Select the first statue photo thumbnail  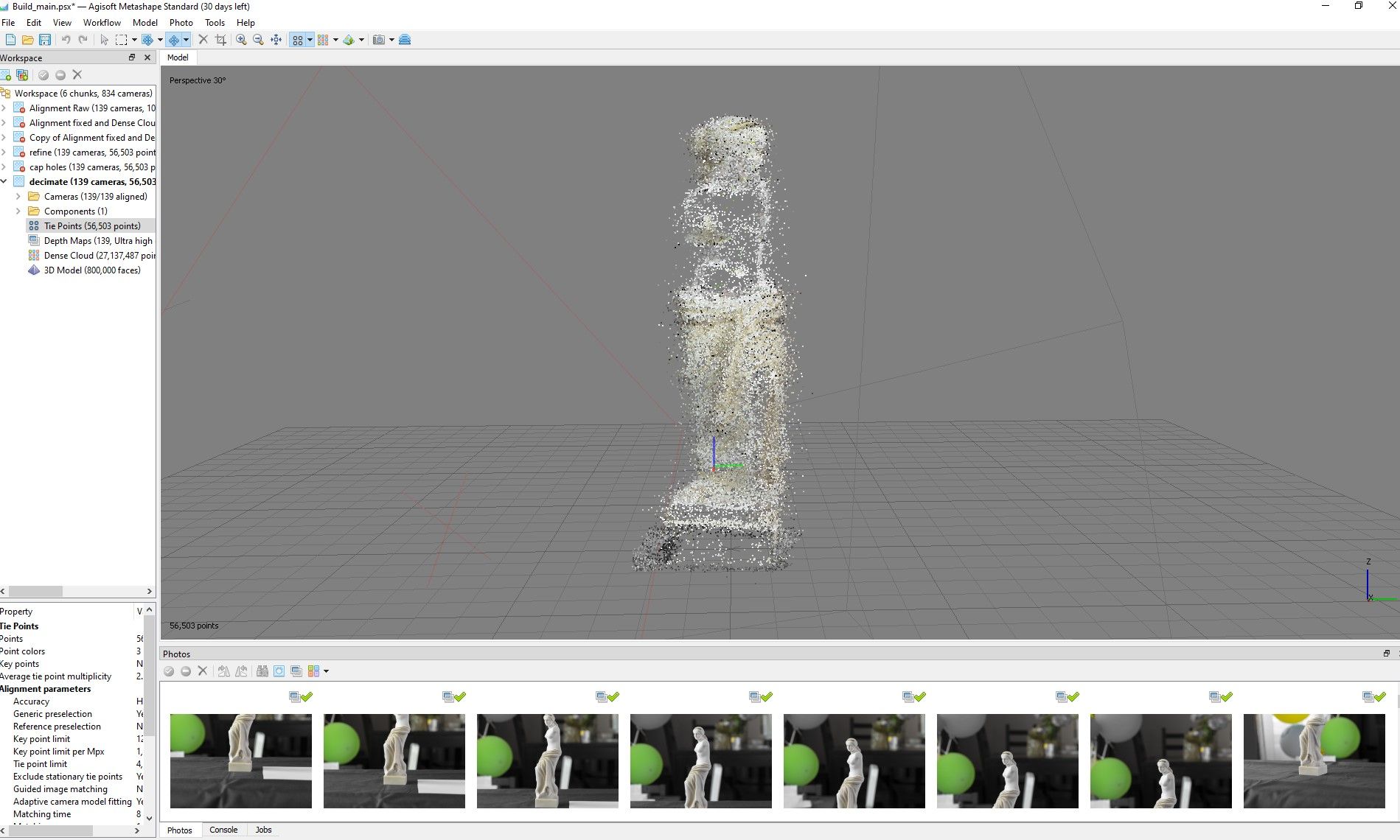point(241,760)
